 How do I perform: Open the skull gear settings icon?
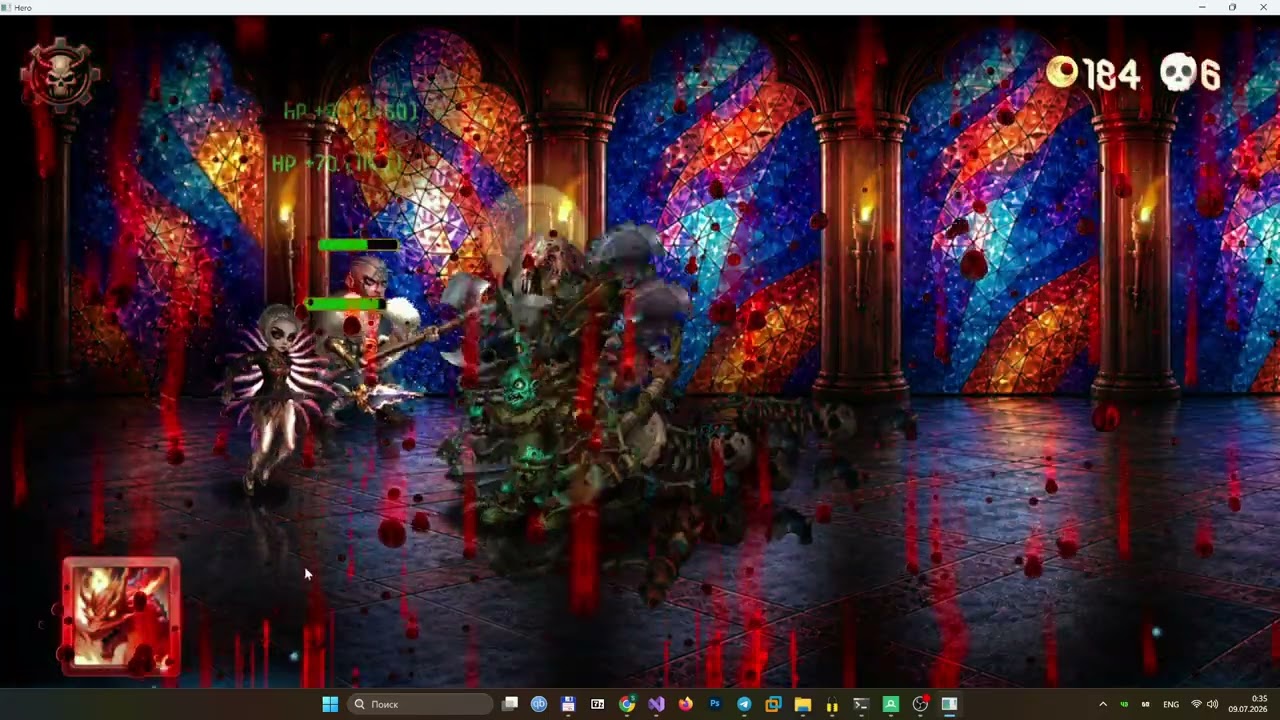[x=61, y=75]
